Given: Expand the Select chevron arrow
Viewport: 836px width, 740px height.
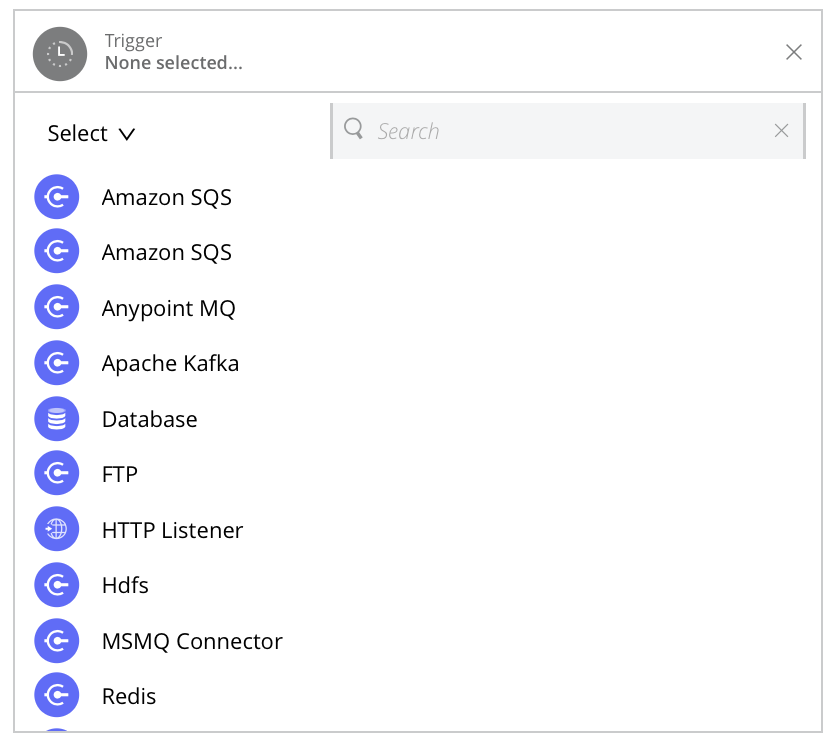Looking at the screenshot, I should (127, 134).
